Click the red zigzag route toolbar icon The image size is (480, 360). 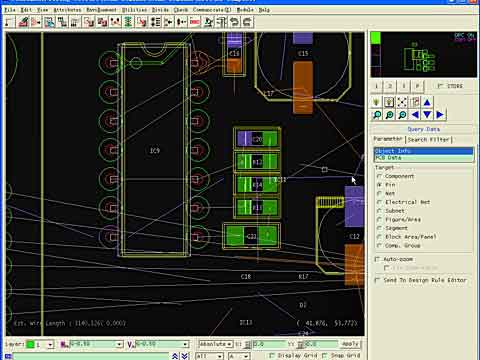[x=115, y=22]
